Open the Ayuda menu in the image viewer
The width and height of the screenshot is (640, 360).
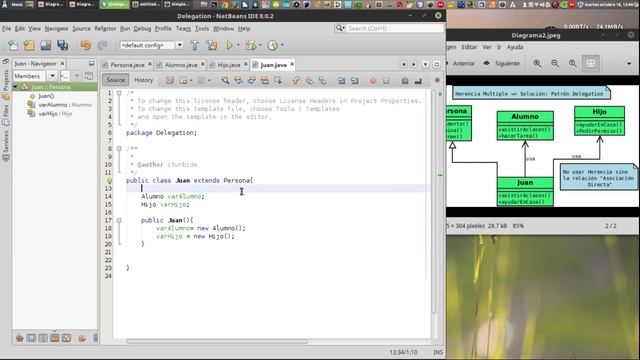515,47
